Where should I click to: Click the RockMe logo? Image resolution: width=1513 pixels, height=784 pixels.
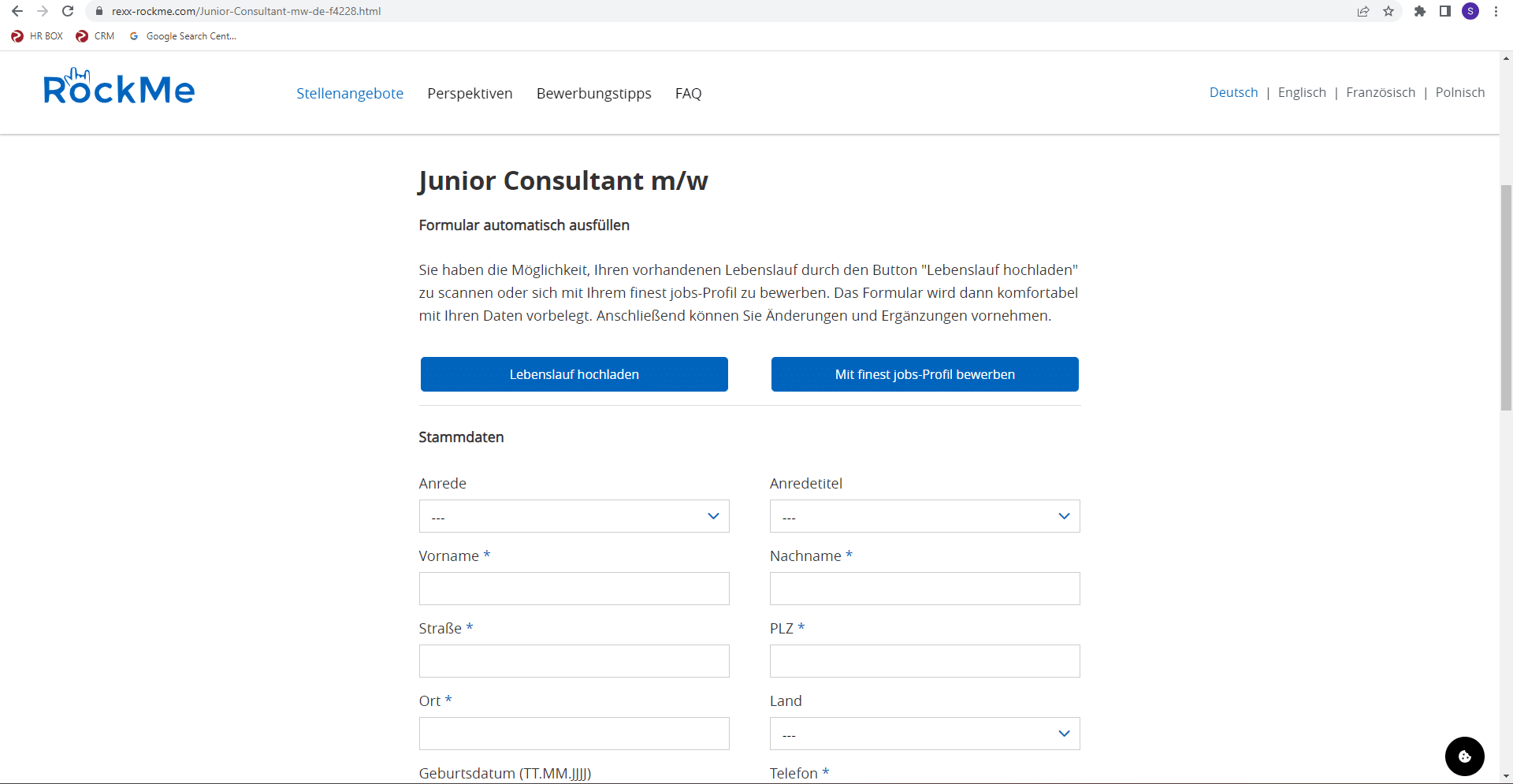coord(119,87)
